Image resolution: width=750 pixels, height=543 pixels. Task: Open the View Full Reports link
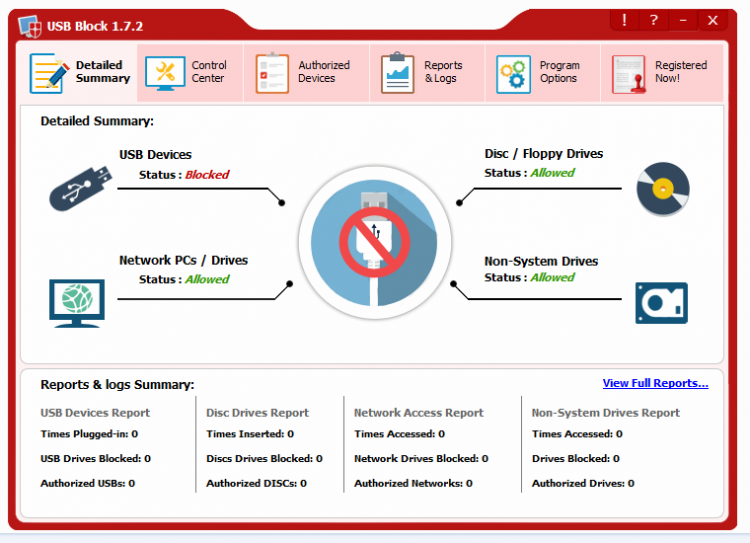655,383
